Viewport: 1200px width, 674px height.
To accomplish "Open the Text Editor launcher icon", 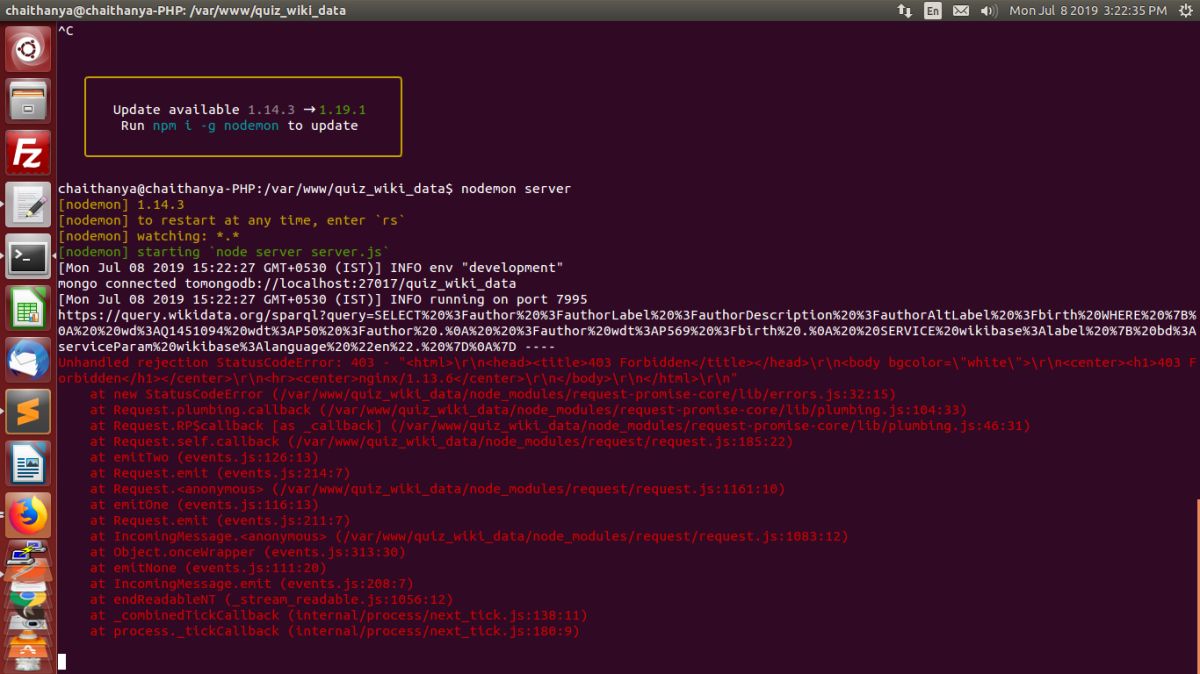I will click(28, 205).
